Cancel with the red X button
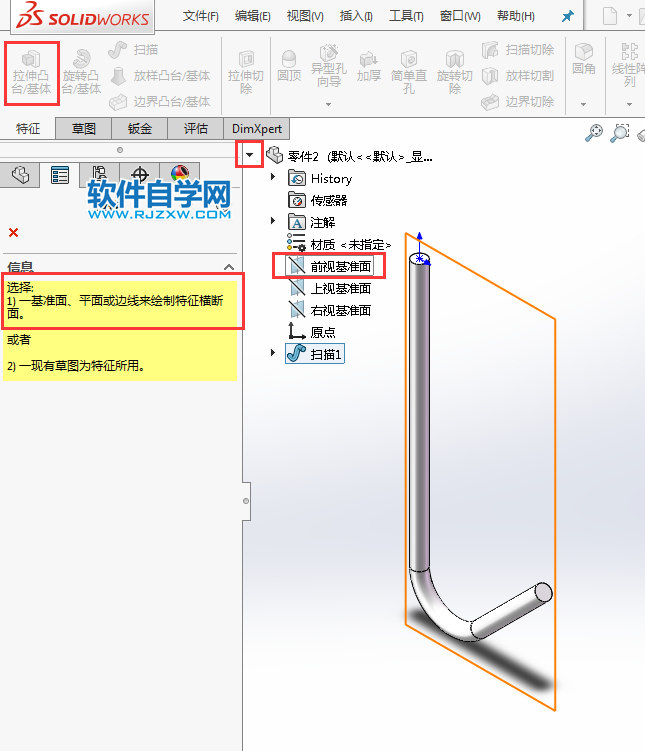645x751 pixels. pyautogui.click(x=13, y=233)
